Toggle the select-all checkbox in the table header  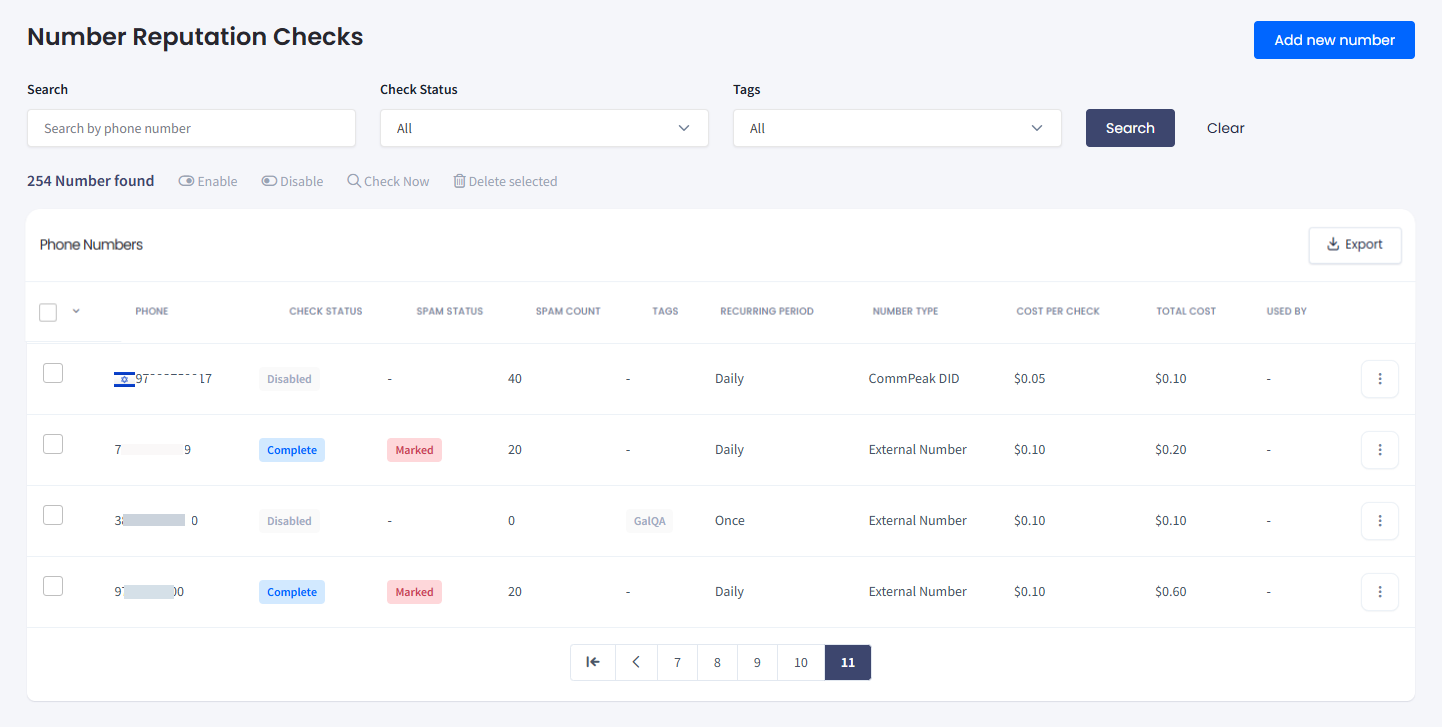pos(47,312)
